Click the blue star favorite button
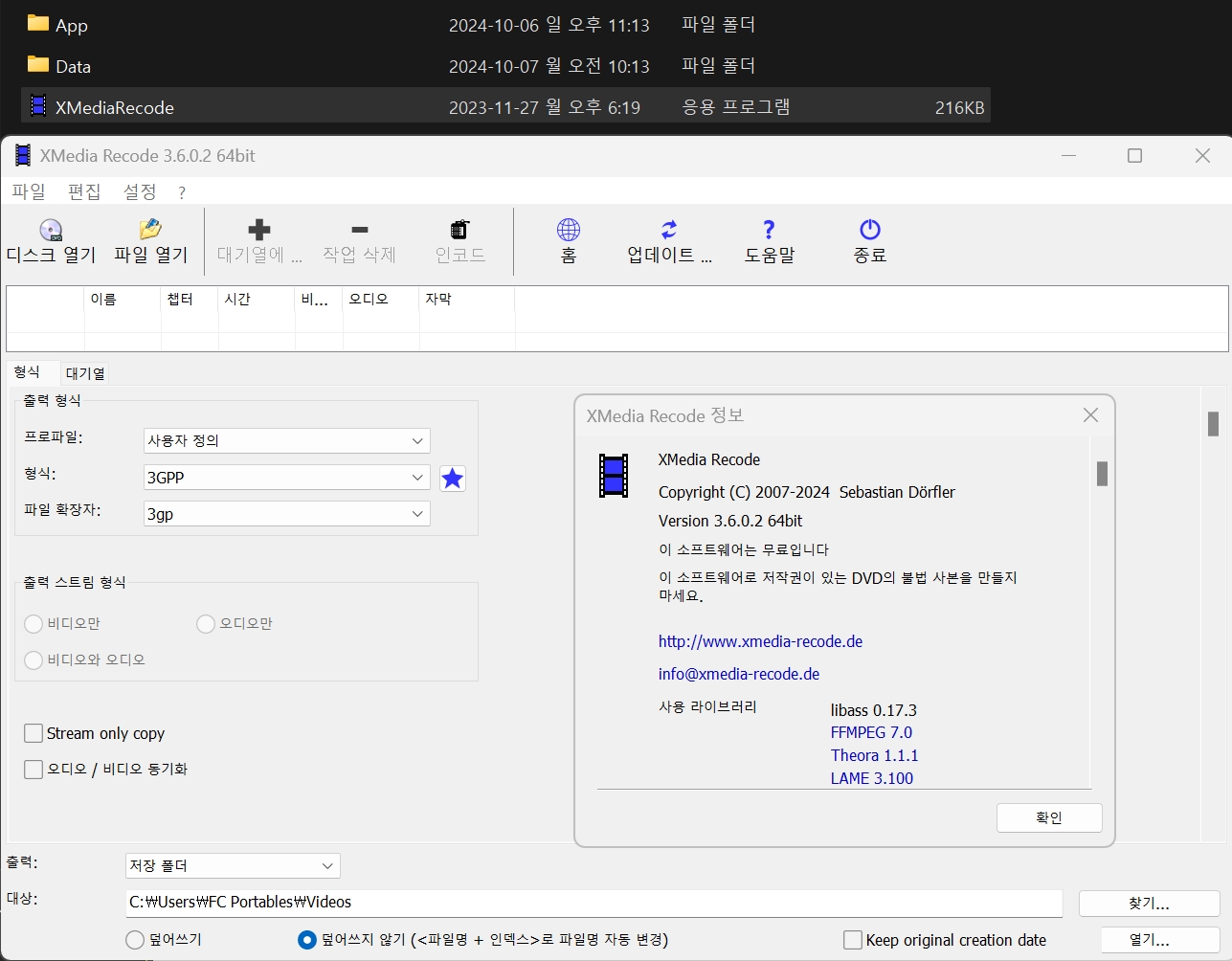Screen dimensions: 1232x961 coord(453,478)
